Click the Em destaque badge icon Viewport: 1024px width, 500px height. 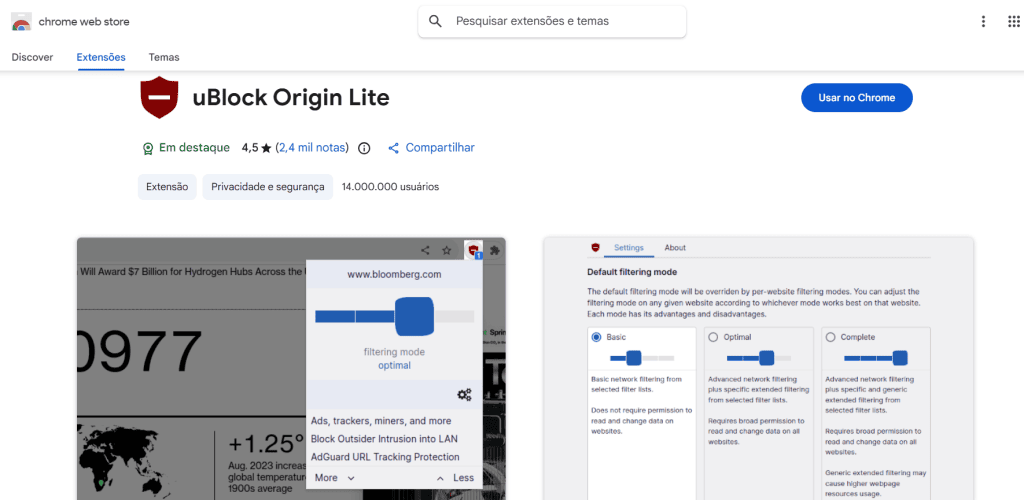[148, 148]
